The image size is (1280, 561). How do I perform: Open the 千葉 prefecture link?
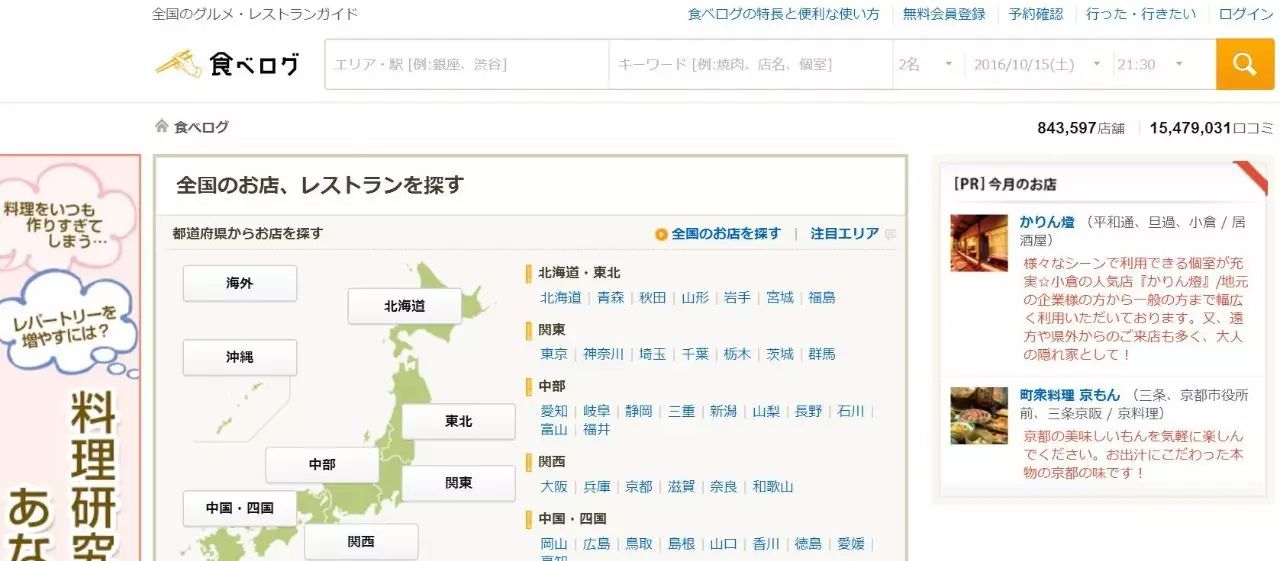click(695, 354)
